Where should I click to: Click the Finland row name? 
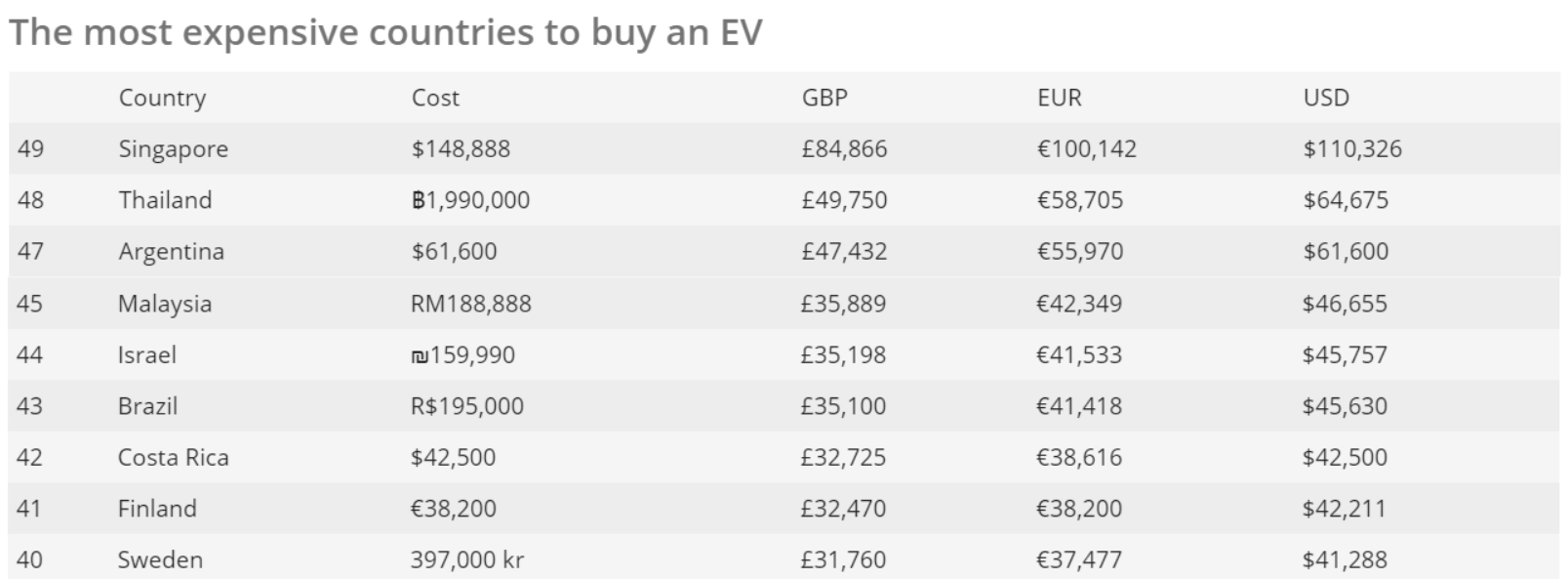(157, 509)
